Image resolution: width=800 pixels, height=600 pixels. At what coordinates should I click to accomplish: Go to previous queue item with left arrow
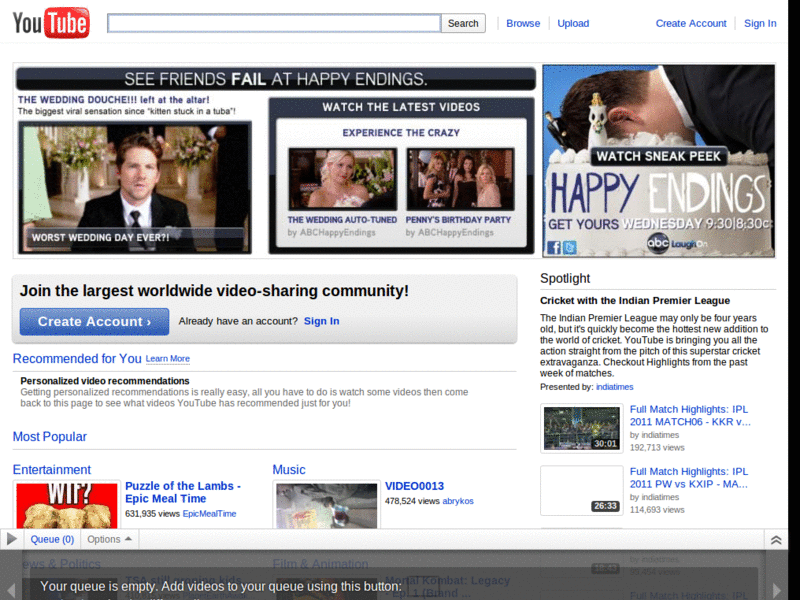point(11,590)
